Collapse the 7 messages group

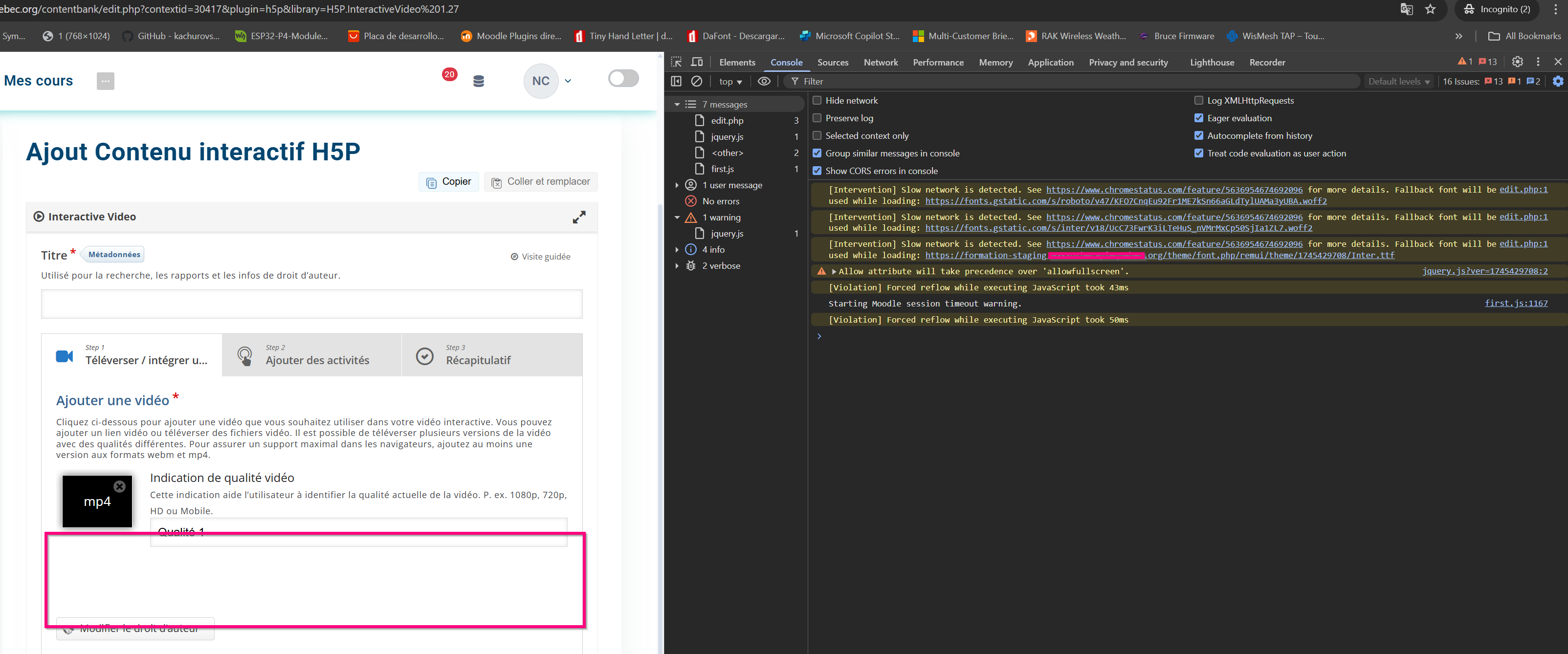[676, 105]
